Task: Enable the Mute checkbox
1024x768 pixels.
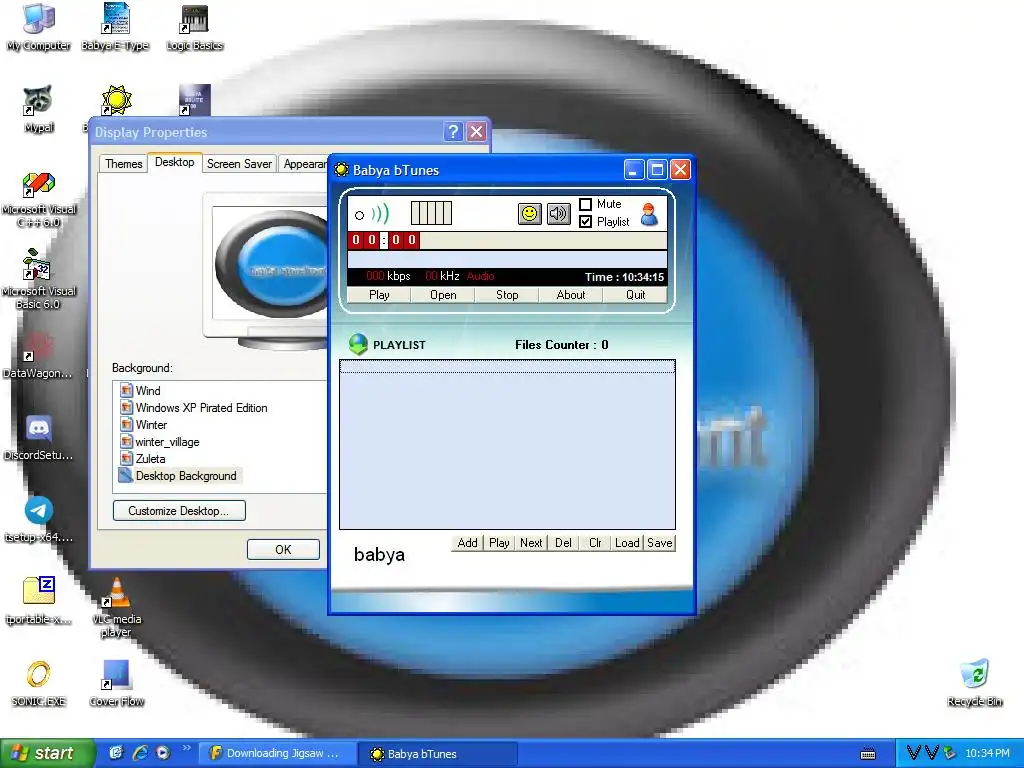Action: (x=585, y=204)
